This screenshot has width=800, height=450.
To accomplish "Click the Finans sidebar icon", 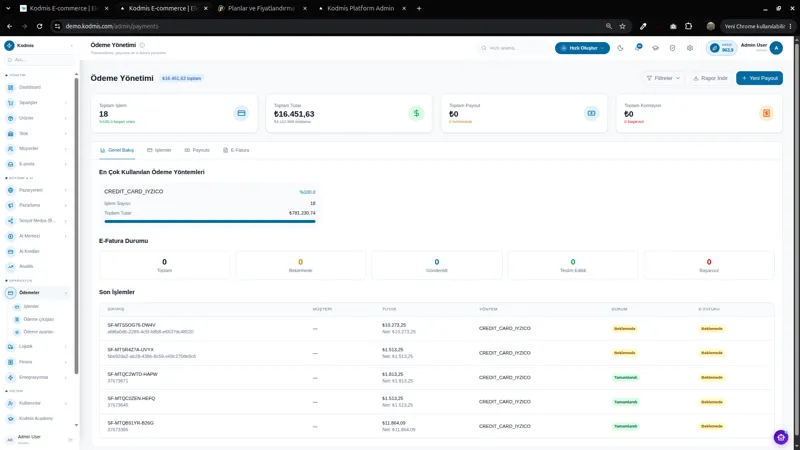I will coord(11,362).
